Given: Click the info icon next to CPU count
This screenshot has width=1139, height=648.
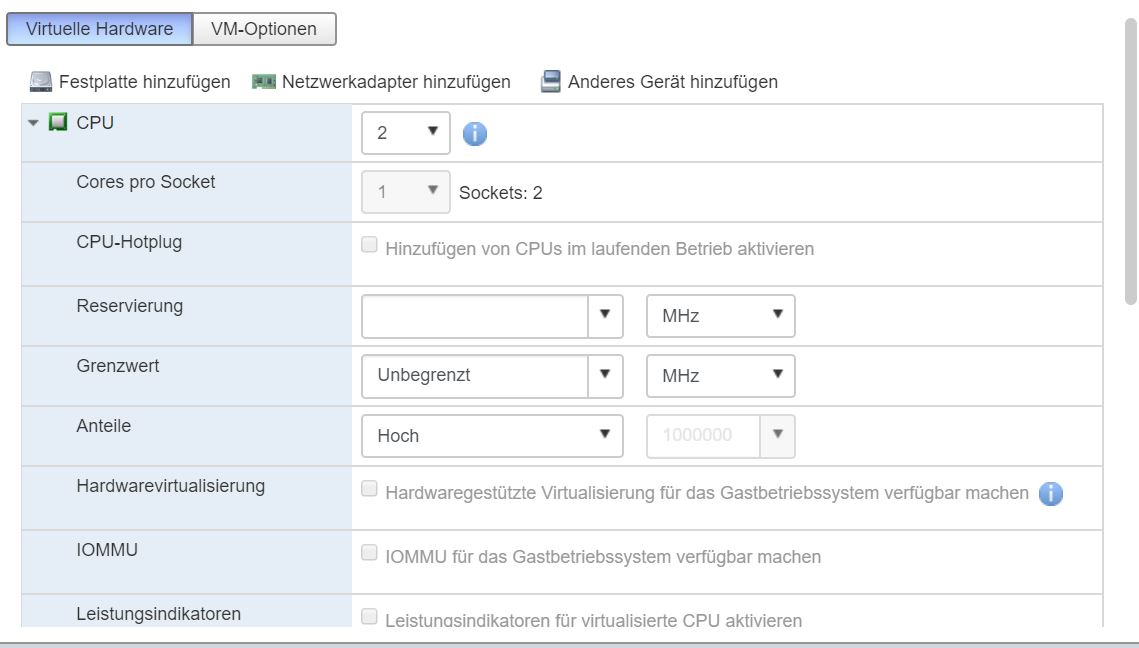Looking at the screenshot, I should pos(474,134).
